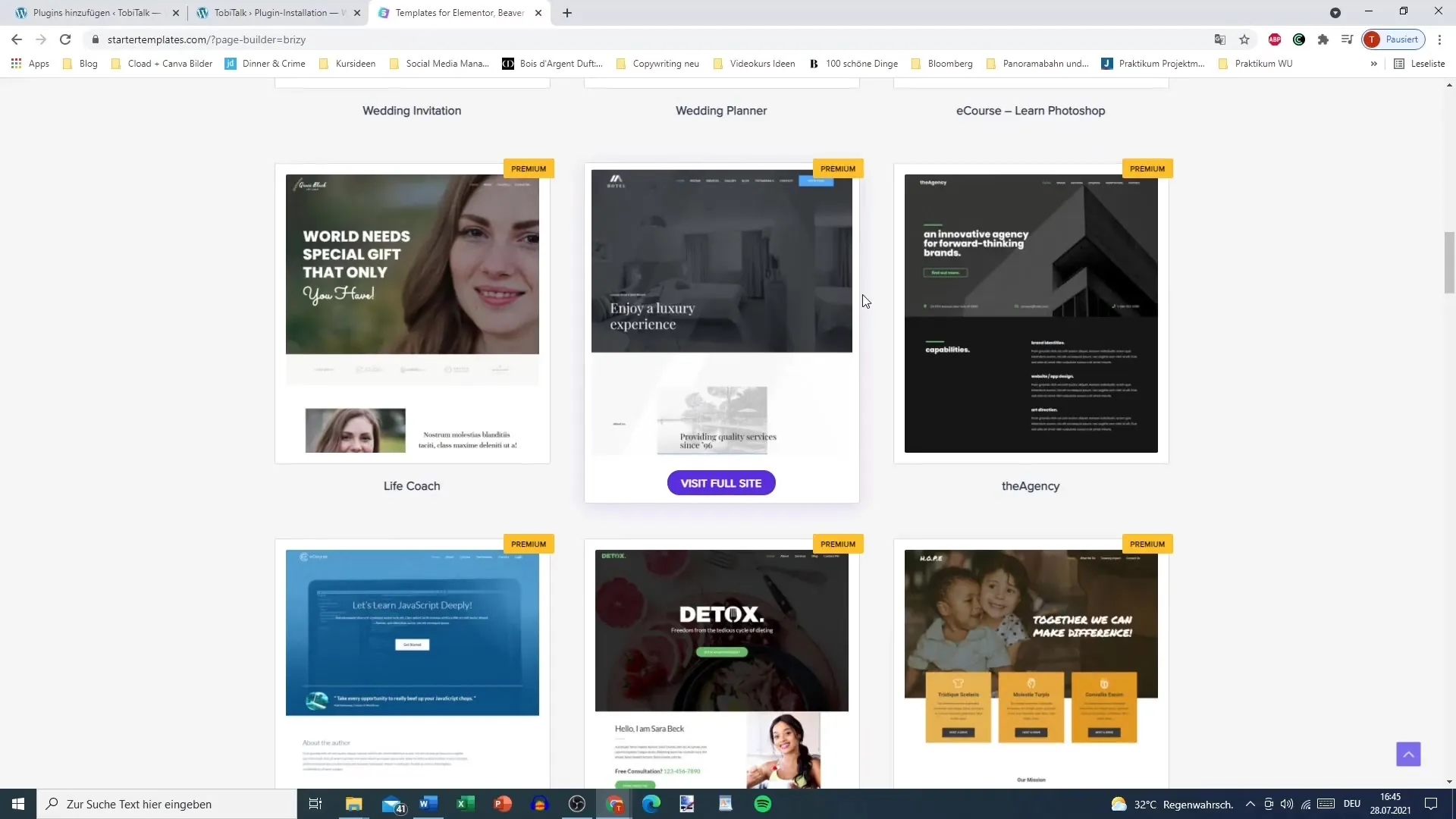Screen dimensions: 1456x819
Task: Open eCourse Learn Photoshop template title
Action: 1031,111
